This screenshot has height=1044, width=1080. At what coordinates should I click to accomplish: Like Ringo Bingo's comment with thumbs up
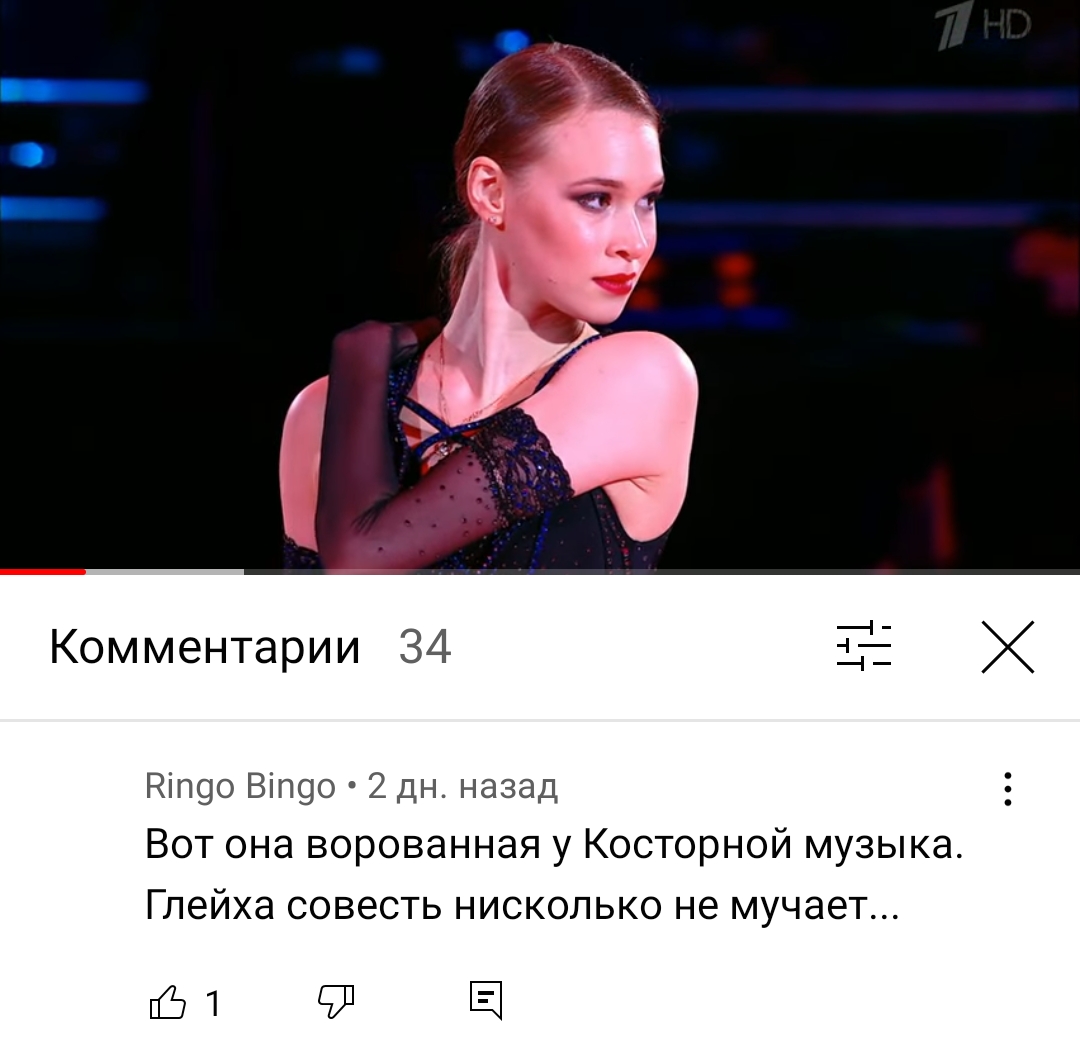point(167,1002)
